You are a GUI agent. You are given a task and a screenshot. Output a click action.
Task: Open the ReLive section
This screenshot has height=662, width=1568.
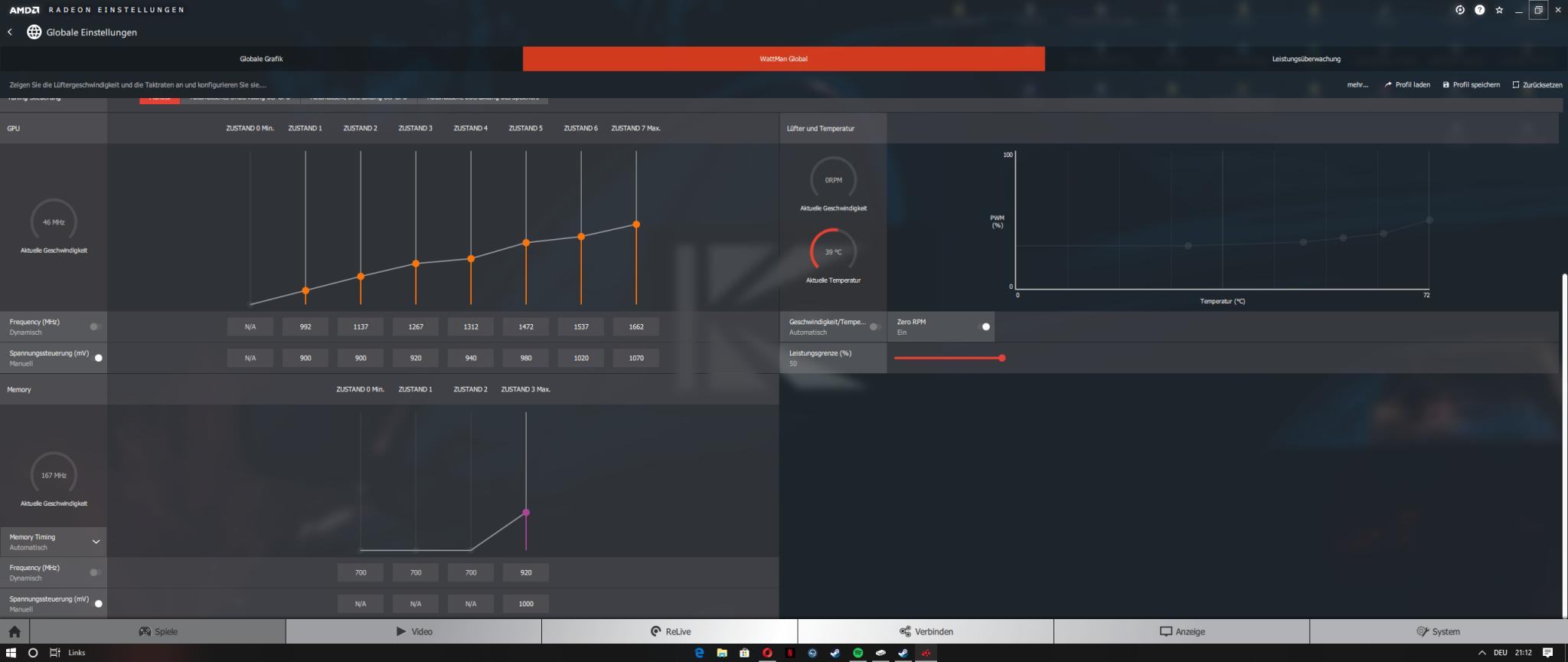tap(670, 631)
